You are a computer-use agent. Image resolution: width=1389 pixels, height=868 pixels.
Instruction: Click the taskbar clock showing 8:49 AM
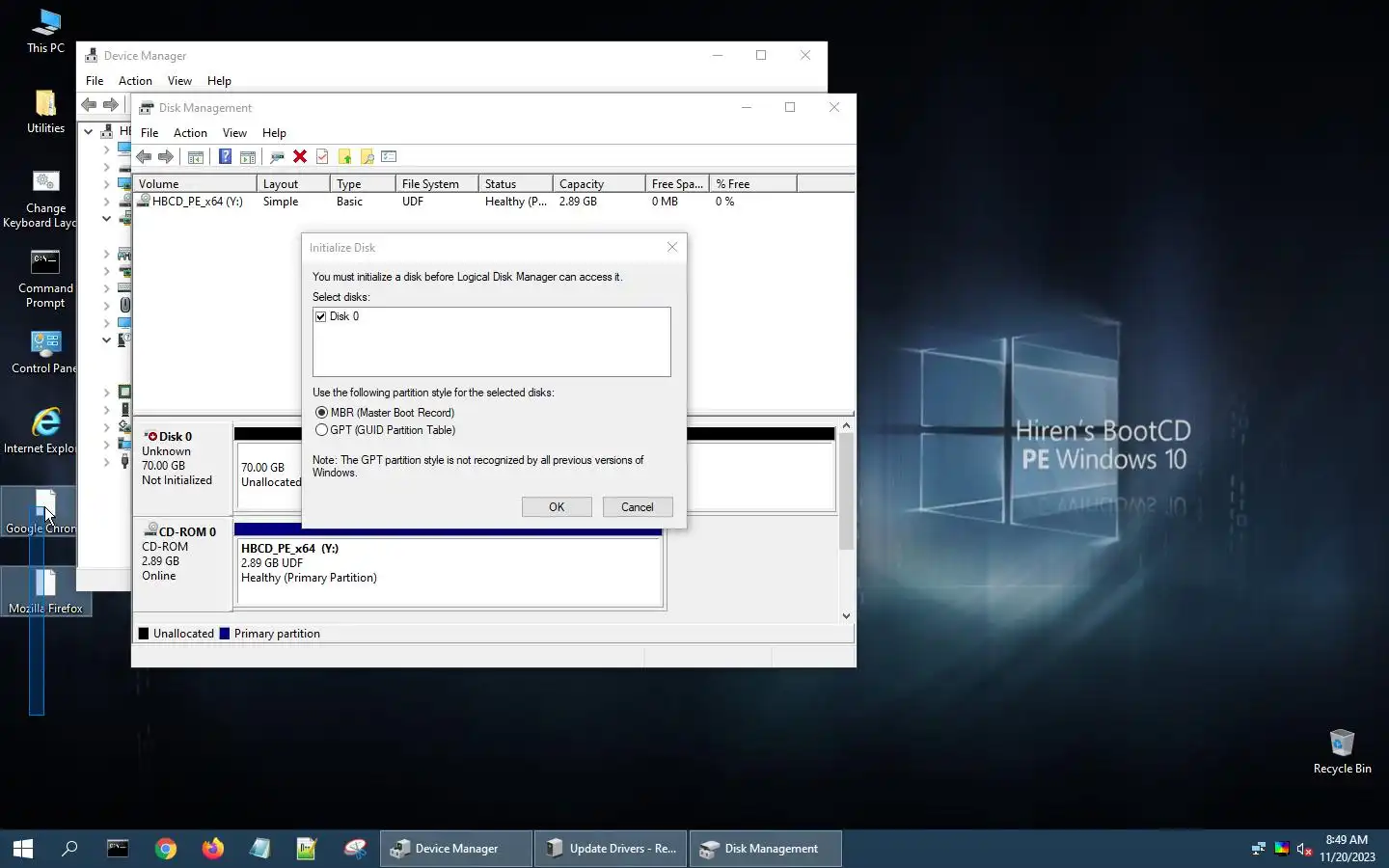1348,849
